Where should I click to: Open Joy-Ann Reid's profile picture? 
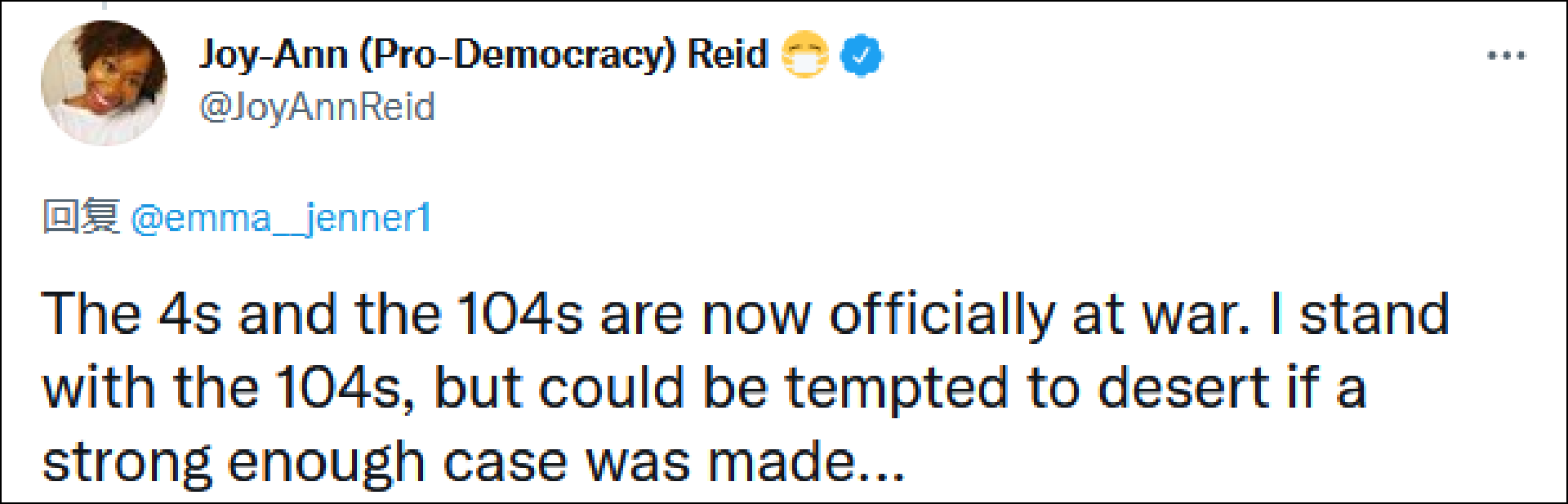pos(104,83)
